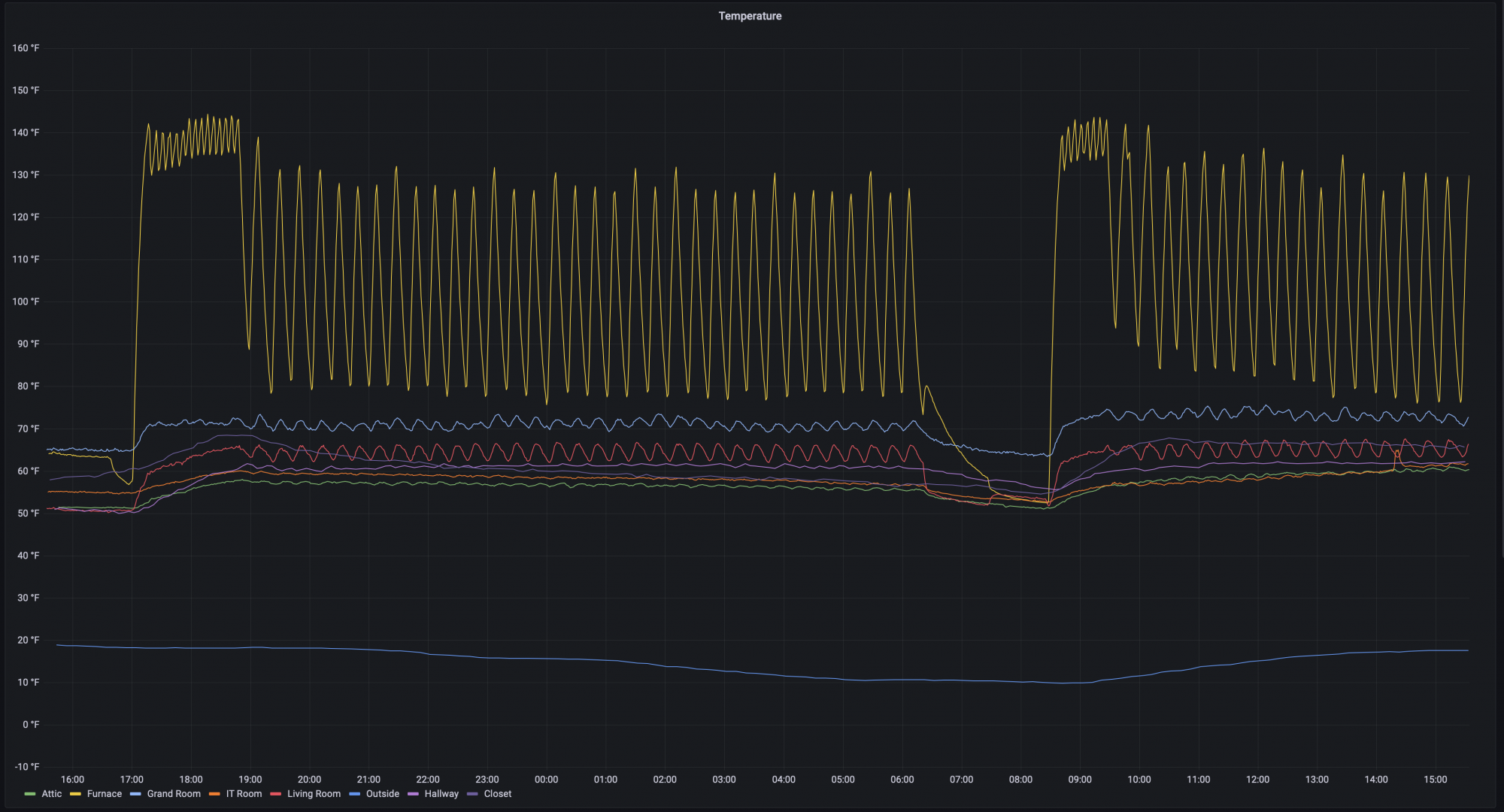Click the Closet legend color swatch
This screenshot has width=1504, height=812.
click(x=472, y=794)
